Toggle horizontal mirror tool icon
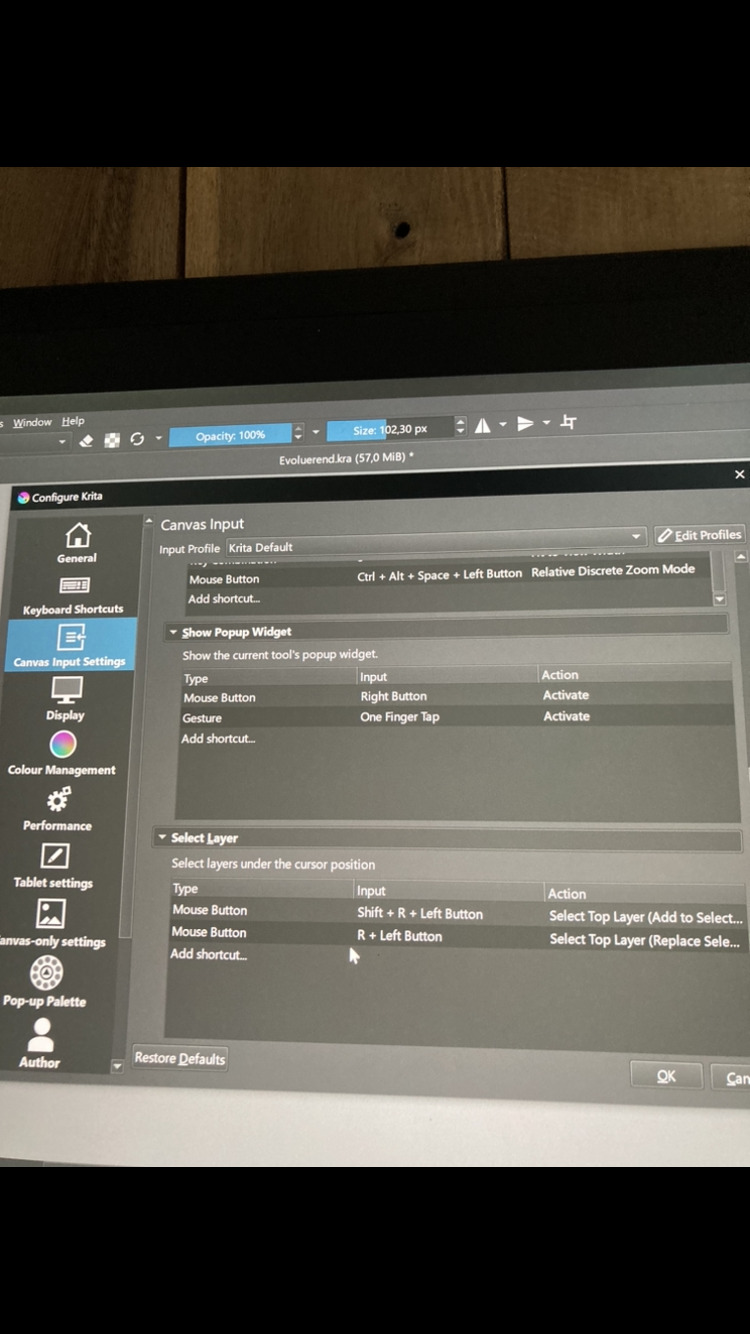The height and width of the screenshot is (1334, 750). tap(483, 426)
